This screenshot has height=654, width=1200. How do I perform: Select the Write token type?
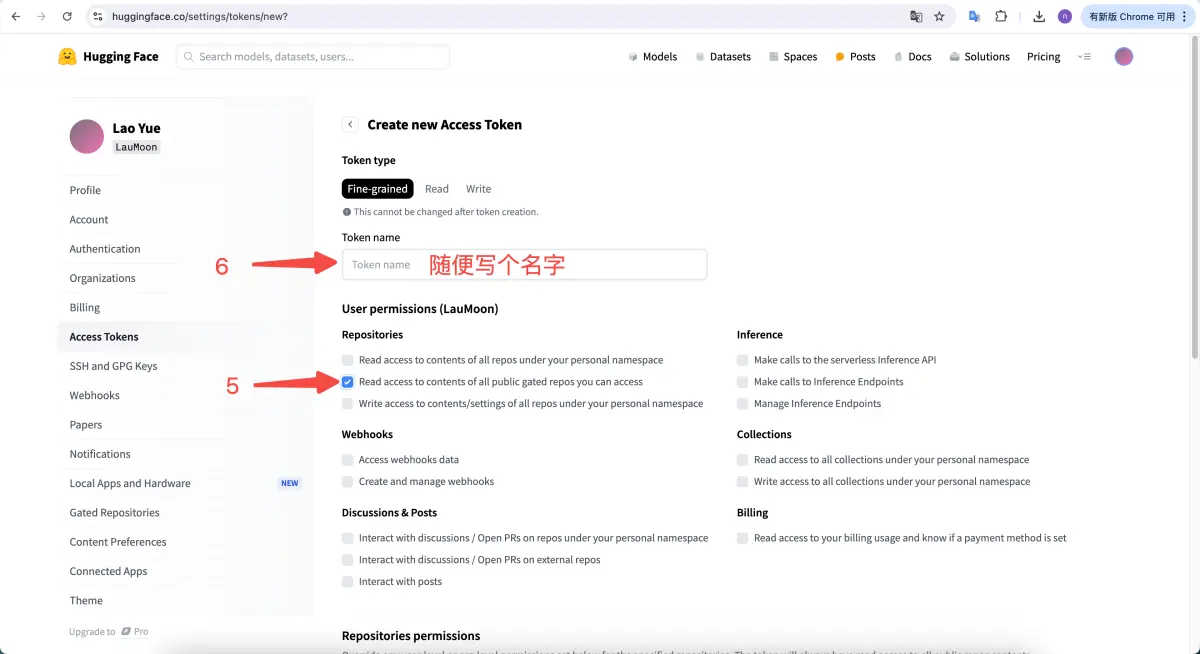click(478, 189)
